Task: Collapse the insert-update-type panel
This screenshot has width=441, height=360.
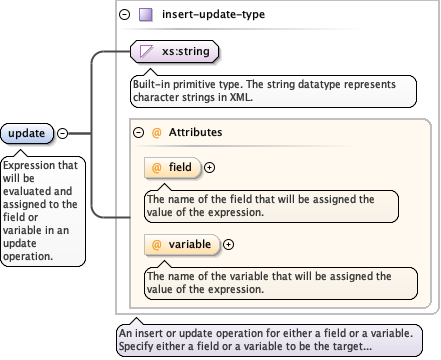Action: click(125, 15)
